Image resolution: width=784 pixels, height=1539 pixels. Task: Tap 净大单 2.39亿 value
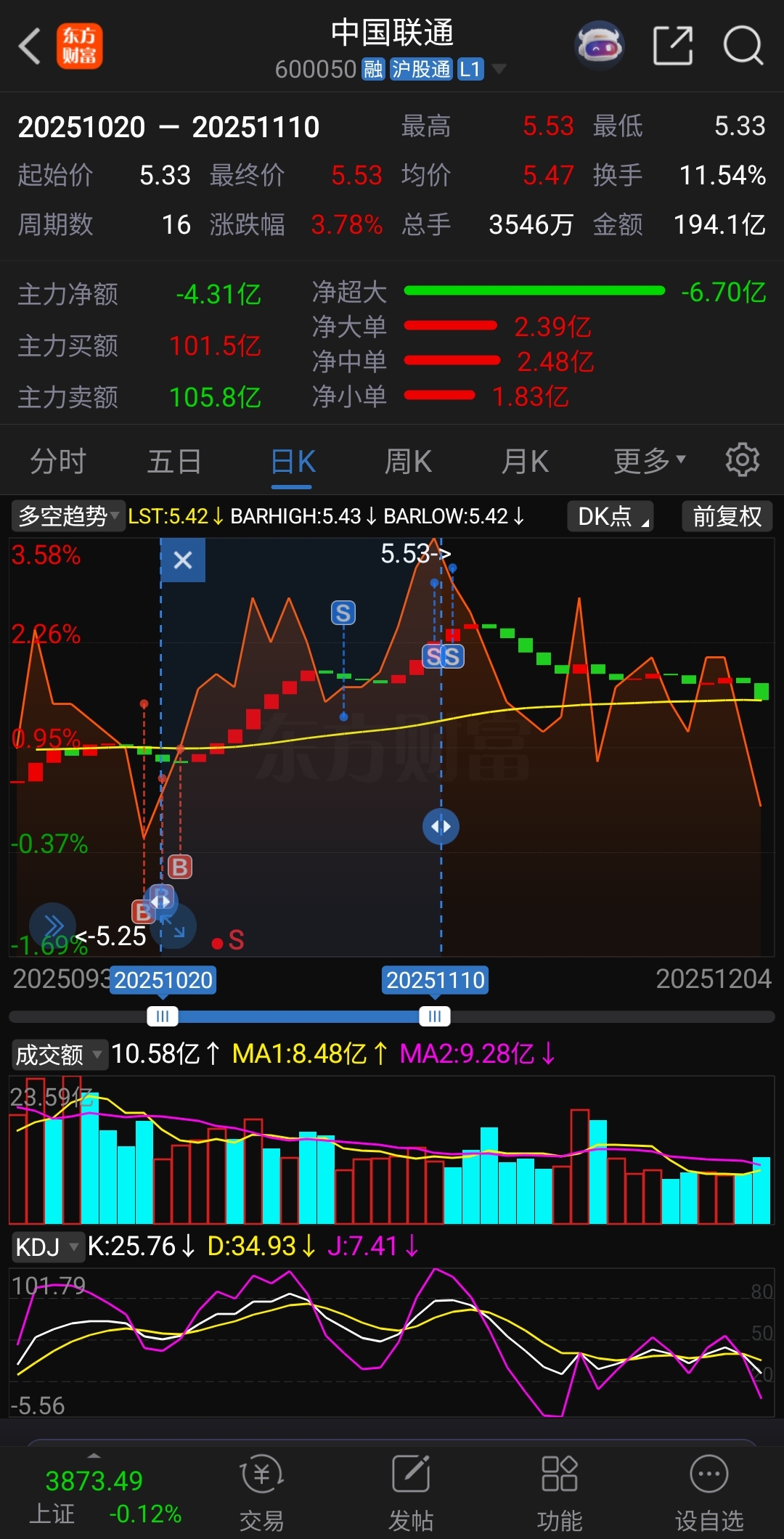click(553, 327)
